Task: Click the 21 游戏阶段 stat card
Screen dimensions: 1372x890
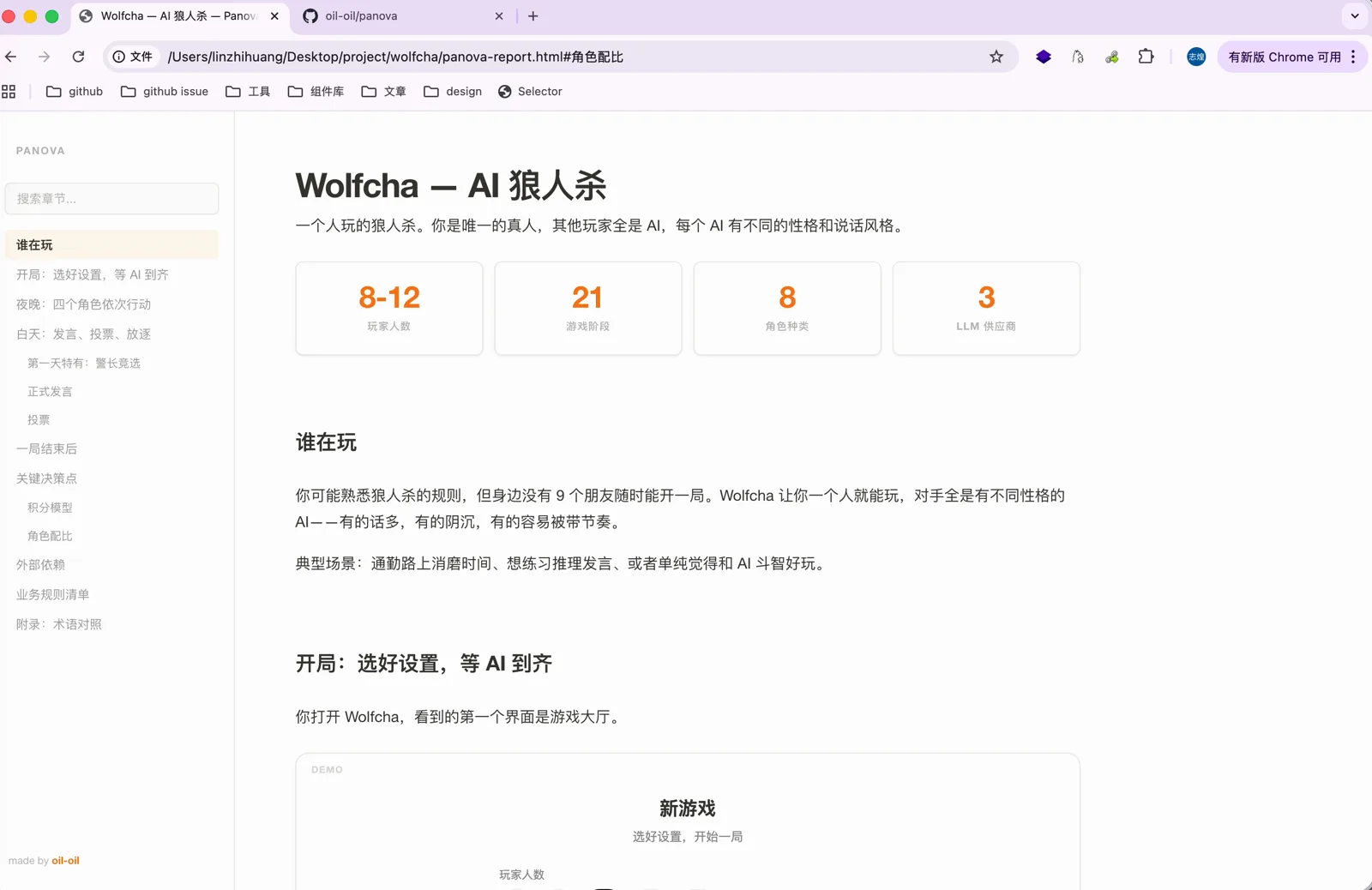Action: coord(588,309)
